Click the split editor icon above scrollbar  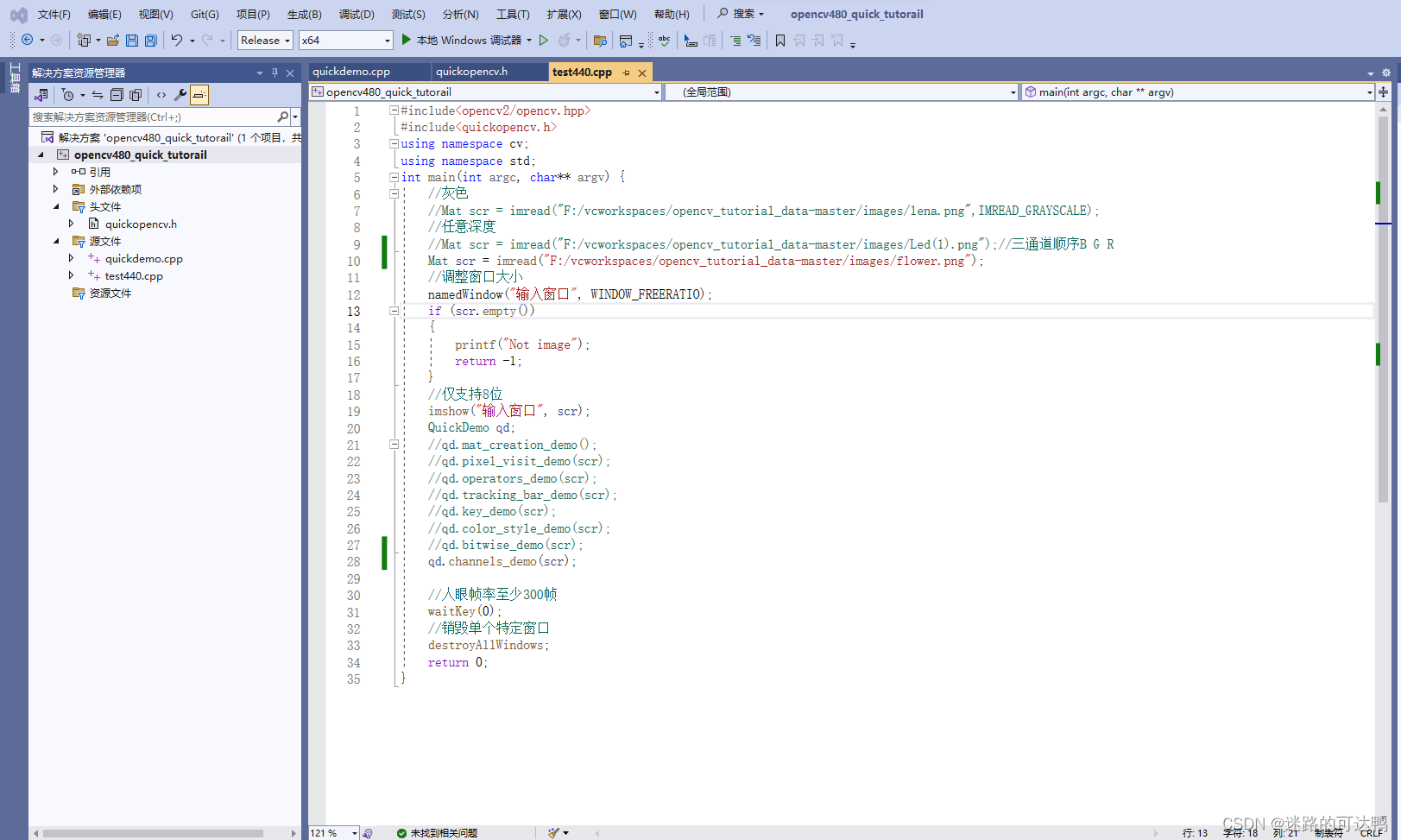(x=1384, y=92)
